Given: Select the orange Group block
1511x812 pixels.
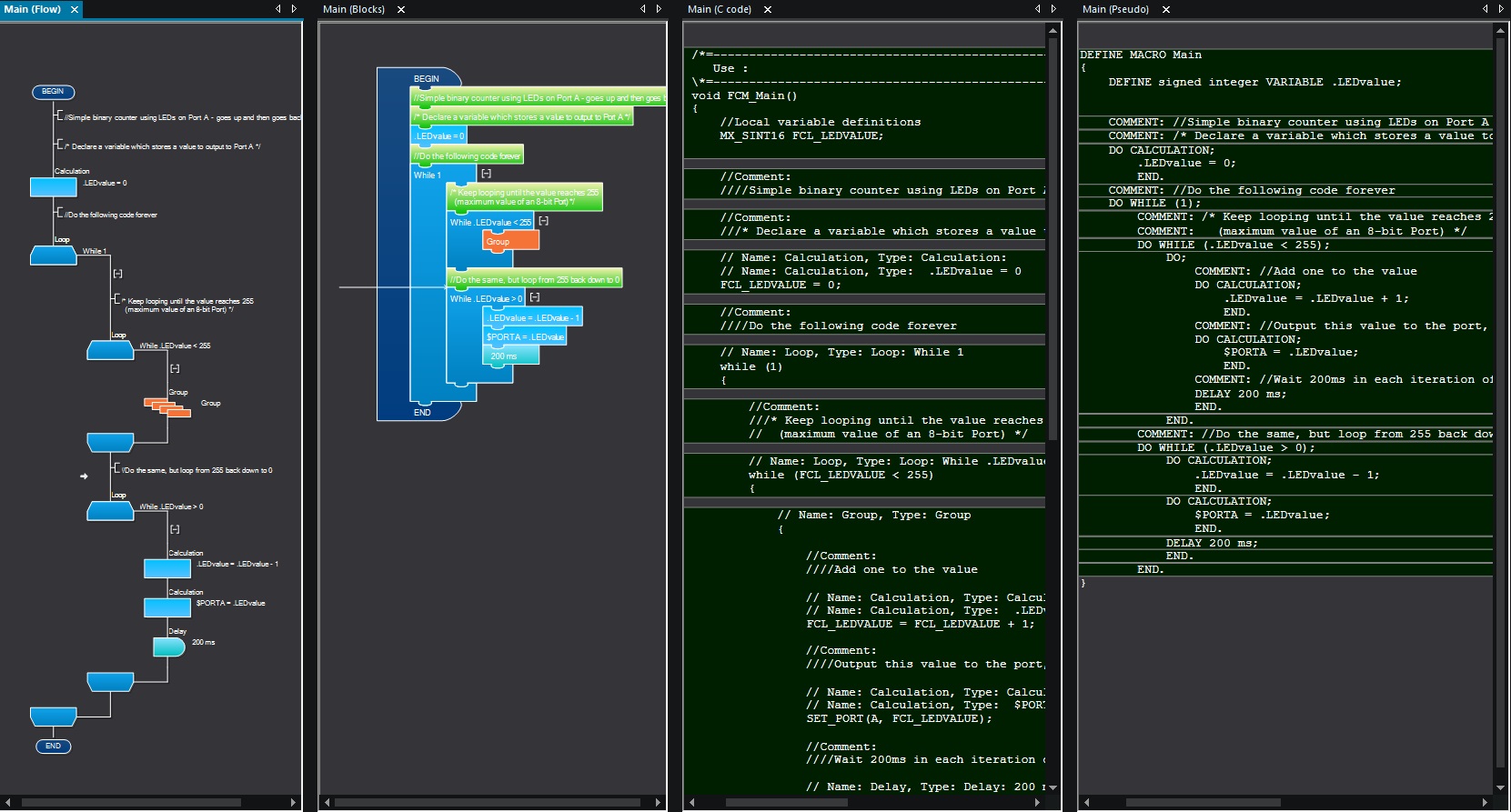Looking at the screenshot, I should [510, 240].
